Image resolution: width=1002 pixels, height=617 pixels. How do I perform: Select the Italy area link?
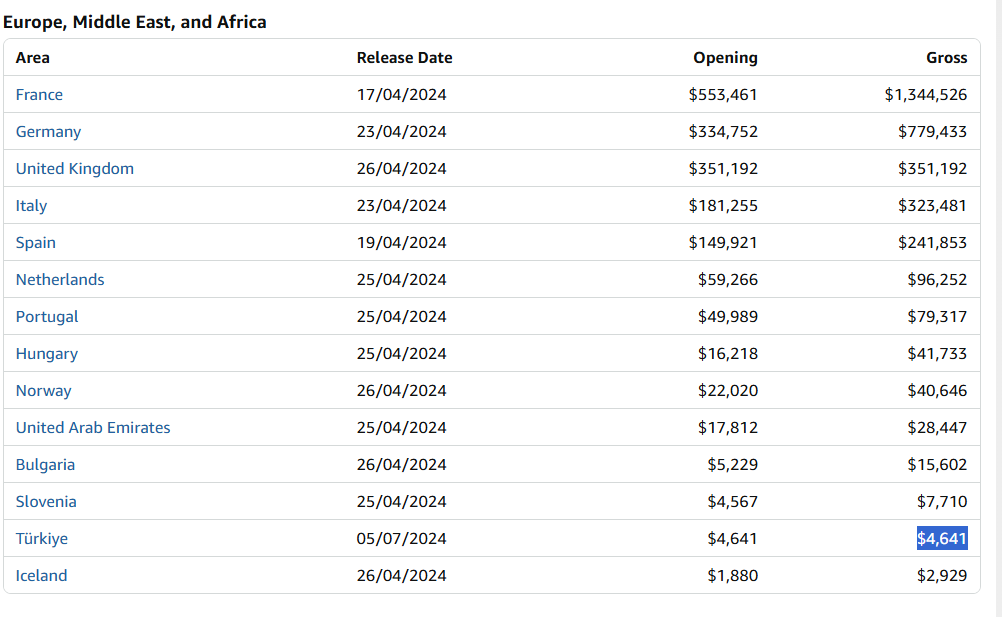tap(31, 206)
